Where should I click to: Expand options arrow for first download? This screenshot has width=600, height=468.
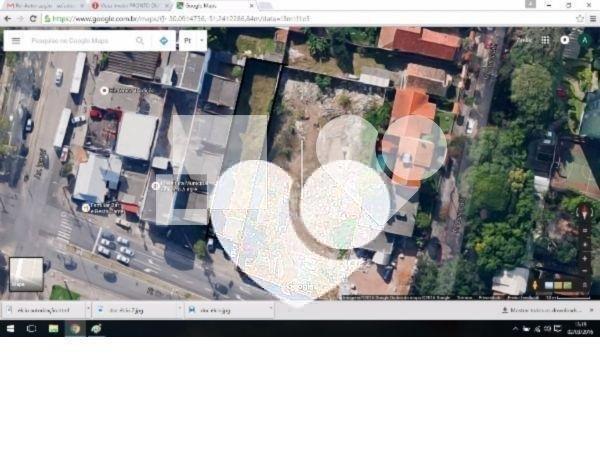tap(88, 308)
